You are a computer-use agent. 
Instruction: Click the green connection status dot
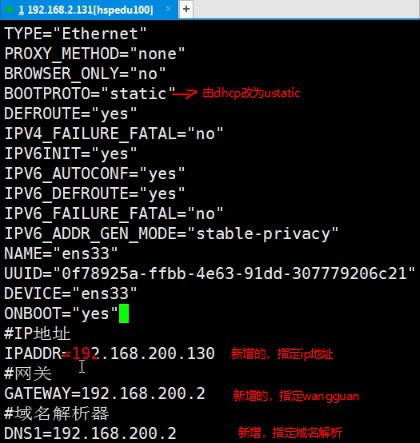(x=9, y=10)
